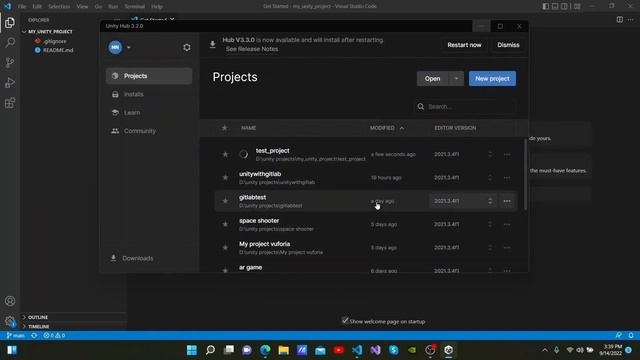Open VS Code Search activity icon
The height and width of the screenshot is (360, 640).
point(10,42)
